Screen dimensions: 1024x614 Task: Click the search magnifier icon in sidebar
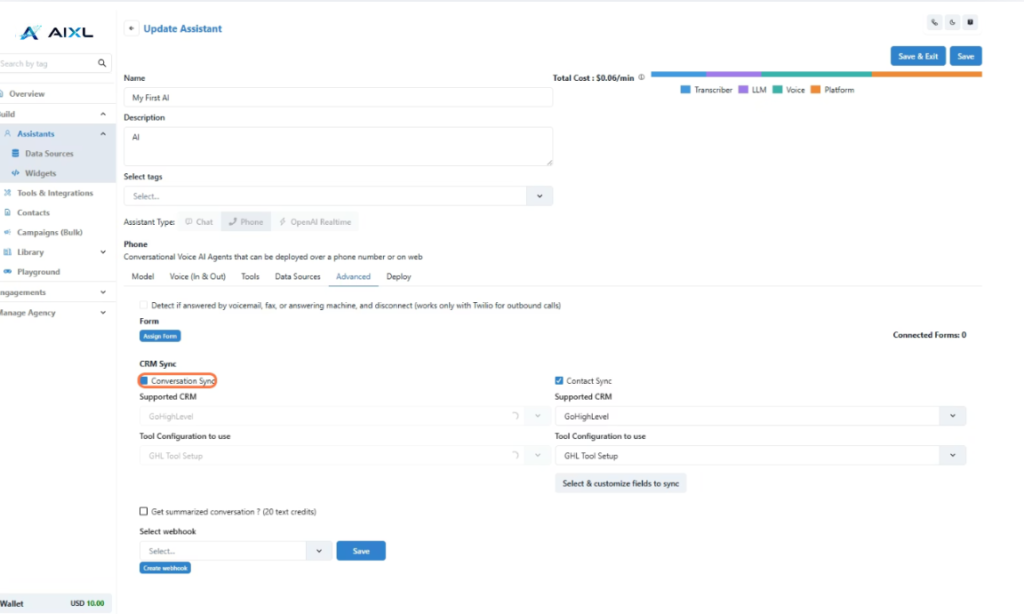[102, 63]
